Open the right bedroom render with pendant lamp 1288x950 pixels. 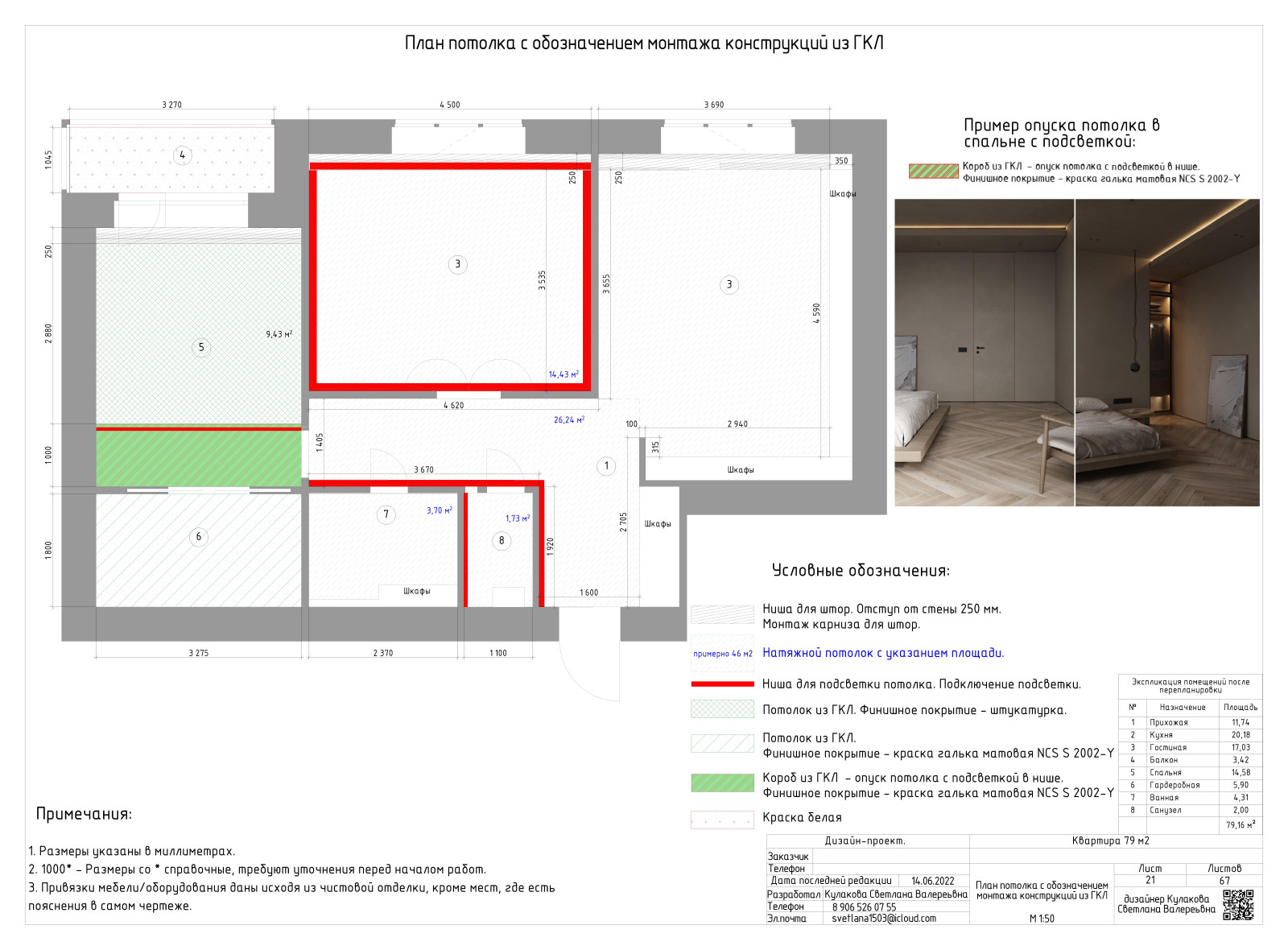(x=1167, y=353)
